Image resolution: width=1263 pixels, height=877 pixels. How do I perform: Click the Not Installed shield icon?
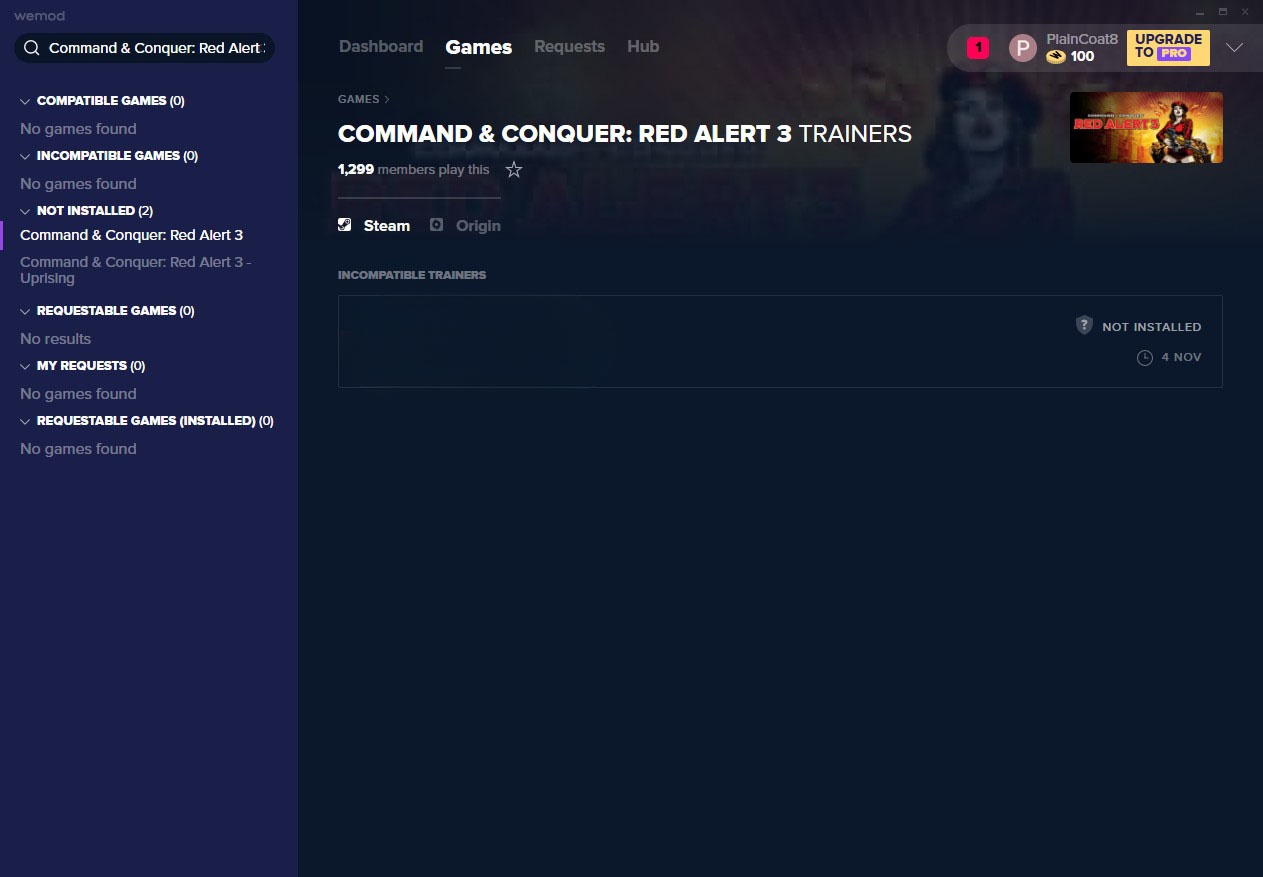click(x=1084, y=325)
